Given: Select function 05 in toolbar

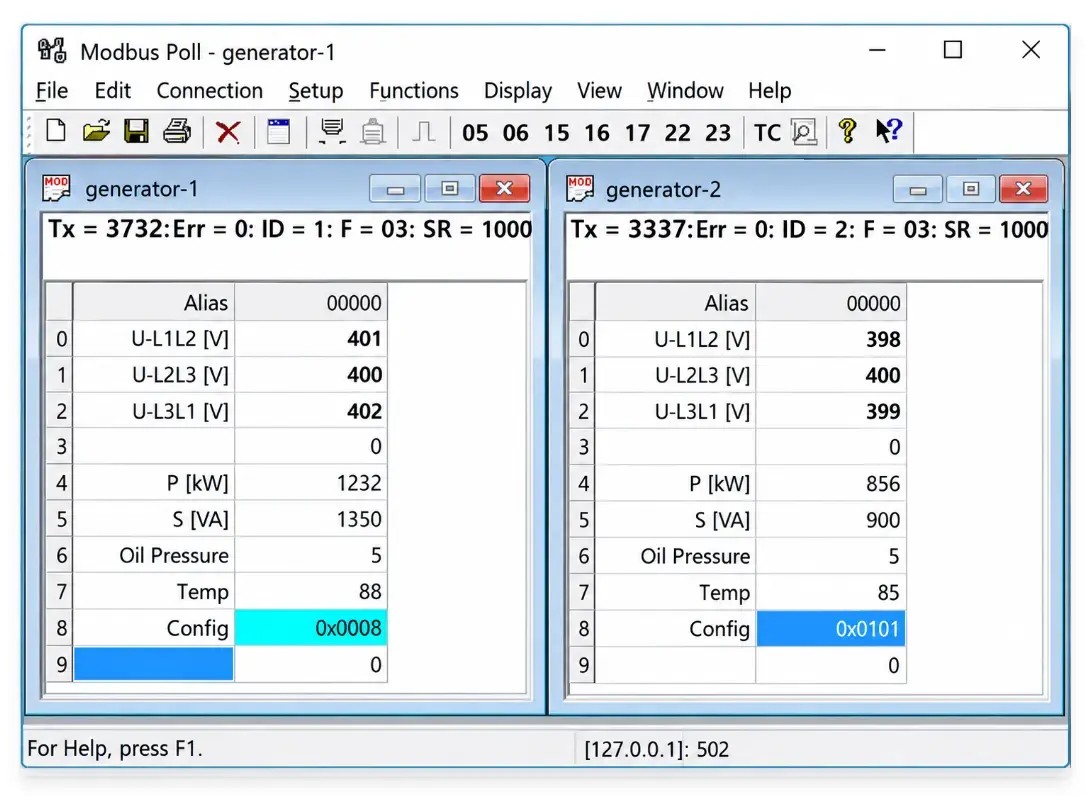Looking at the screenshot, I should [x=475, y=132].
